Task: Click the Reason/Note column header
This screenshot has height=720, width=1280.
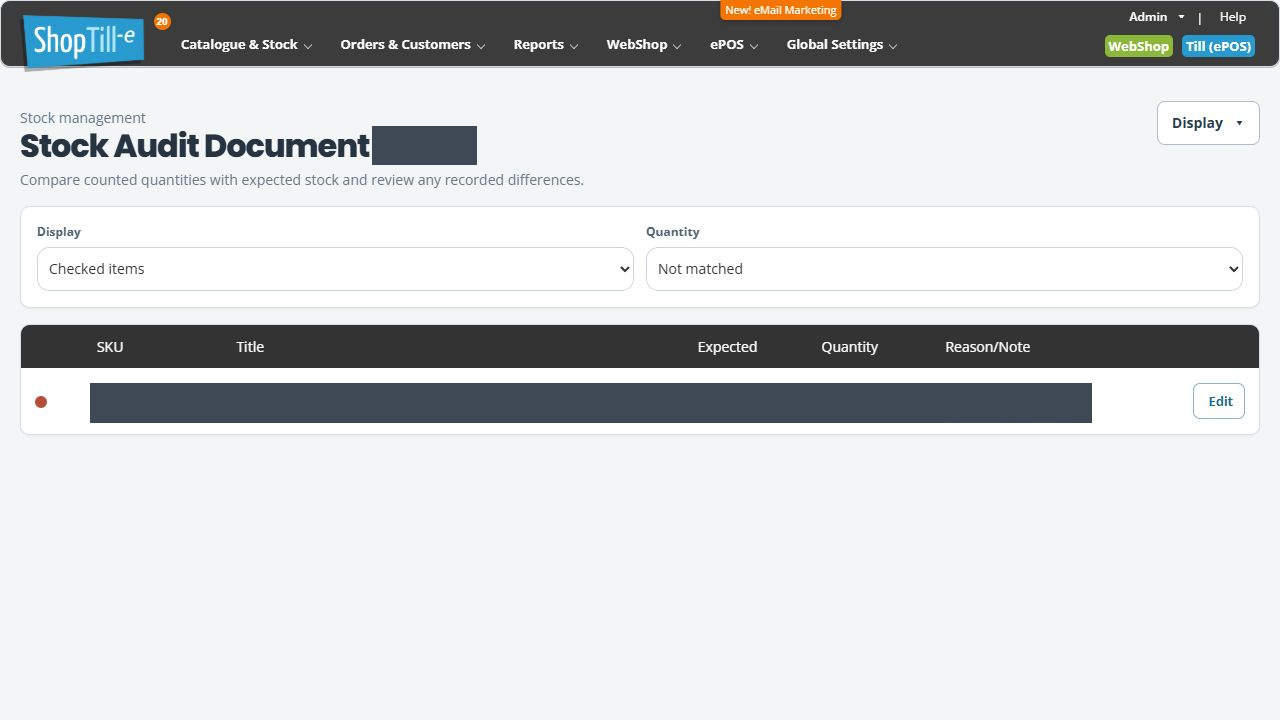Action: click(x=987, y=347)
